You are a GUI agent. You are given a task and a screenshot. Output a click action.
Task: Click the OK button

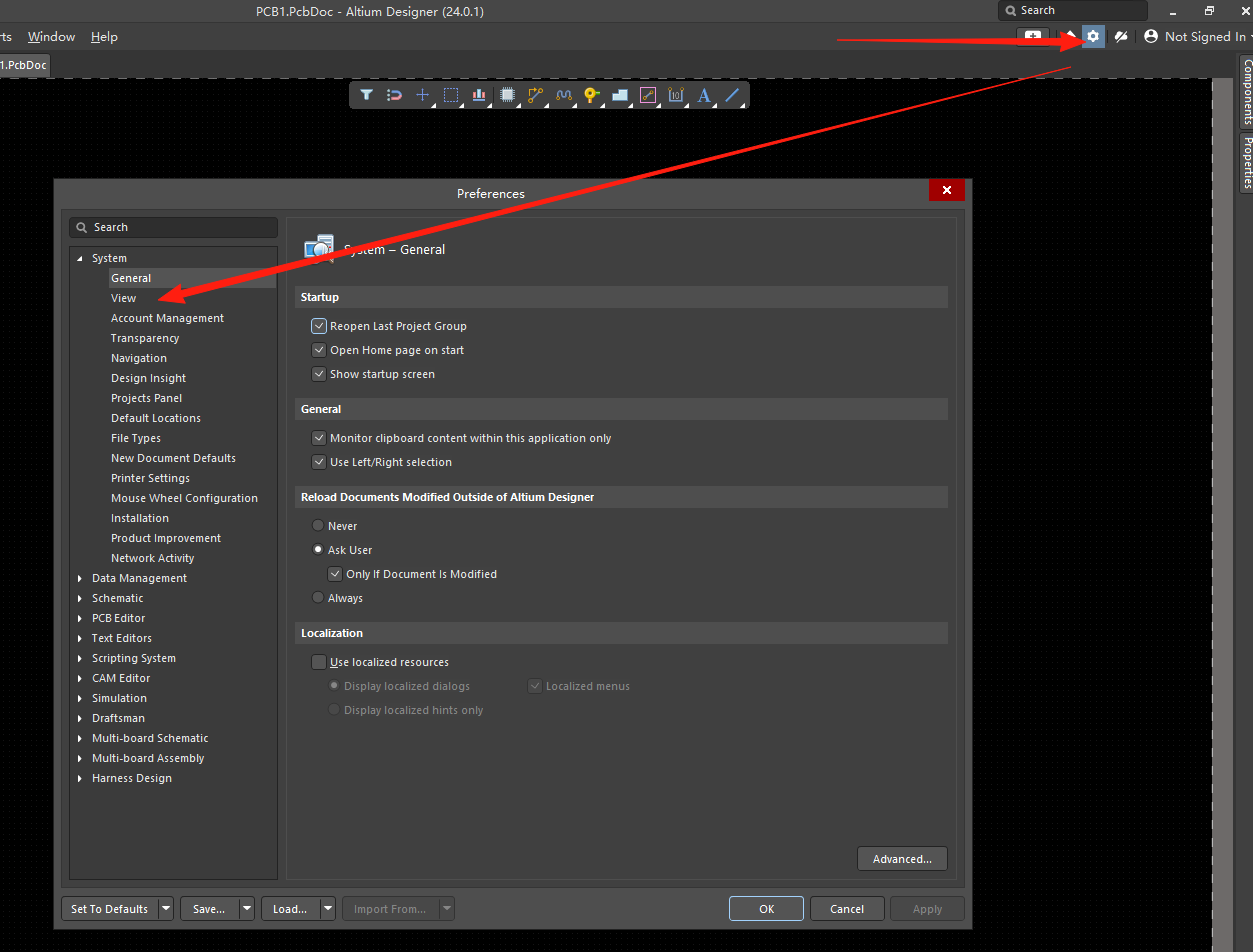click(x=766, y=909)
